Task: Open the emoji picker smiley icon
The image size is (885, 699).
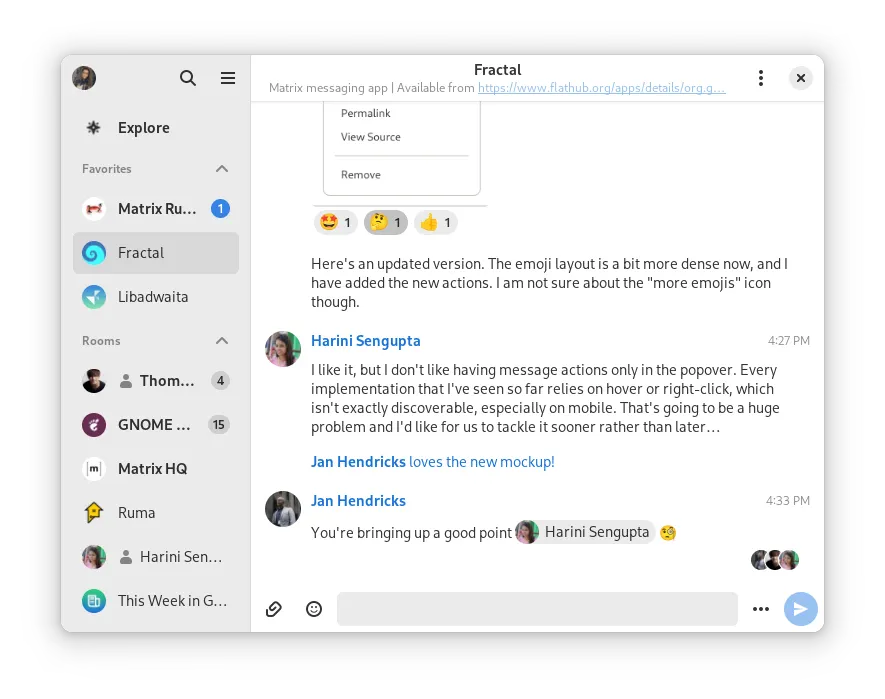Action: click(314, 609)
